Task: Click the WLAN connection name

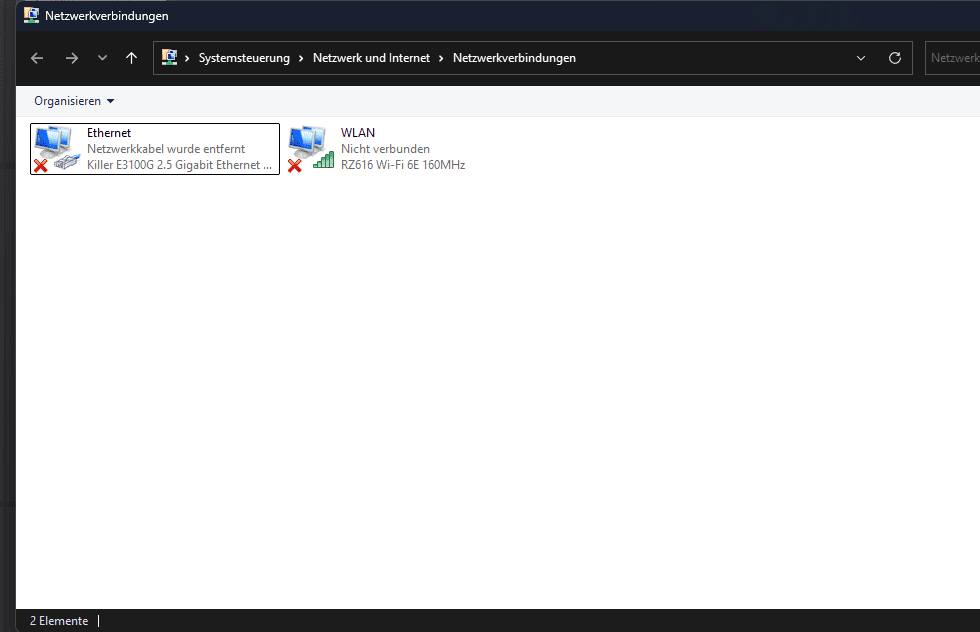Action: (x=358, y=133)
